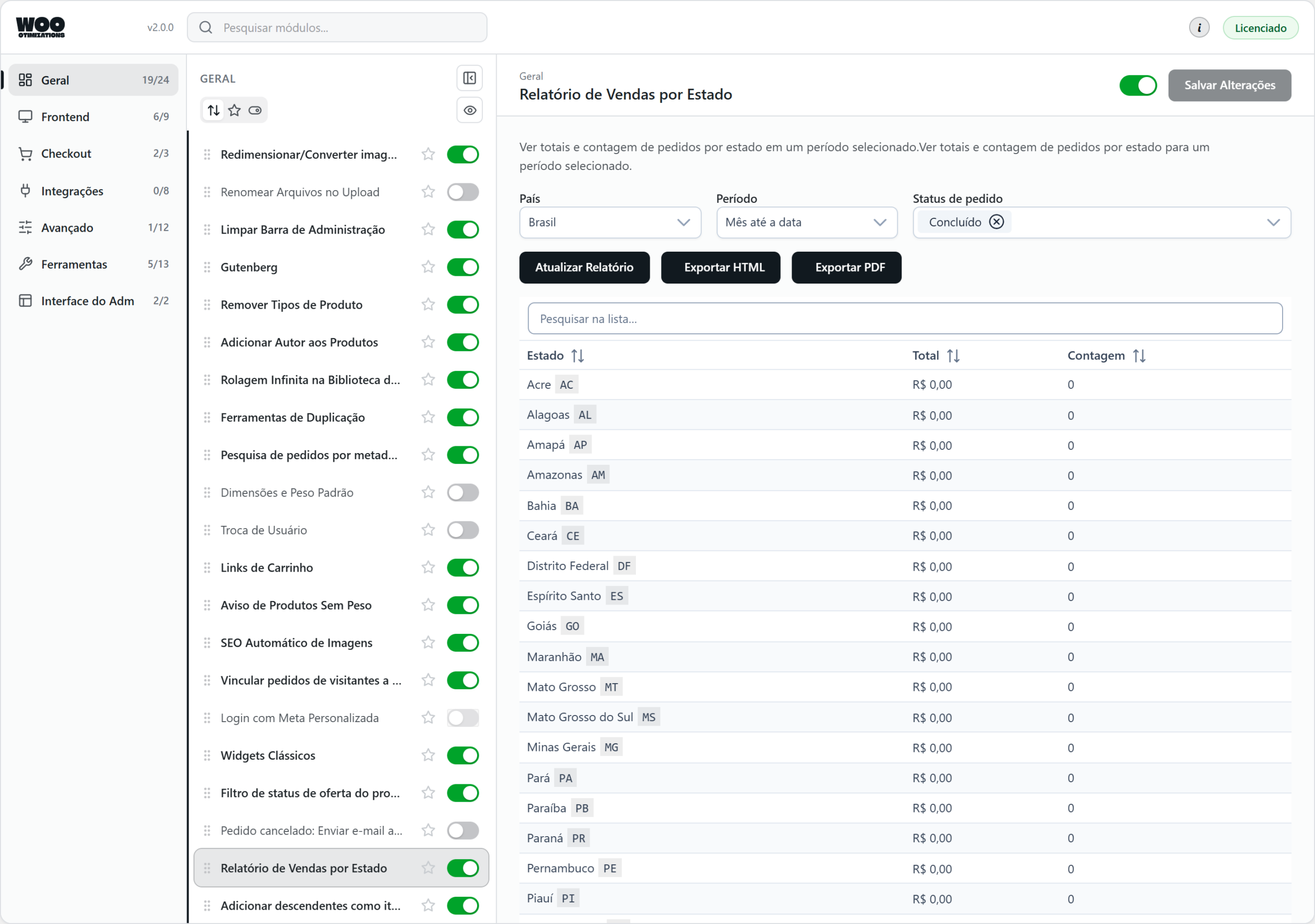Star the Limpar Barra de Administração module
This screenshot has height=924, width=1315.
428,230
